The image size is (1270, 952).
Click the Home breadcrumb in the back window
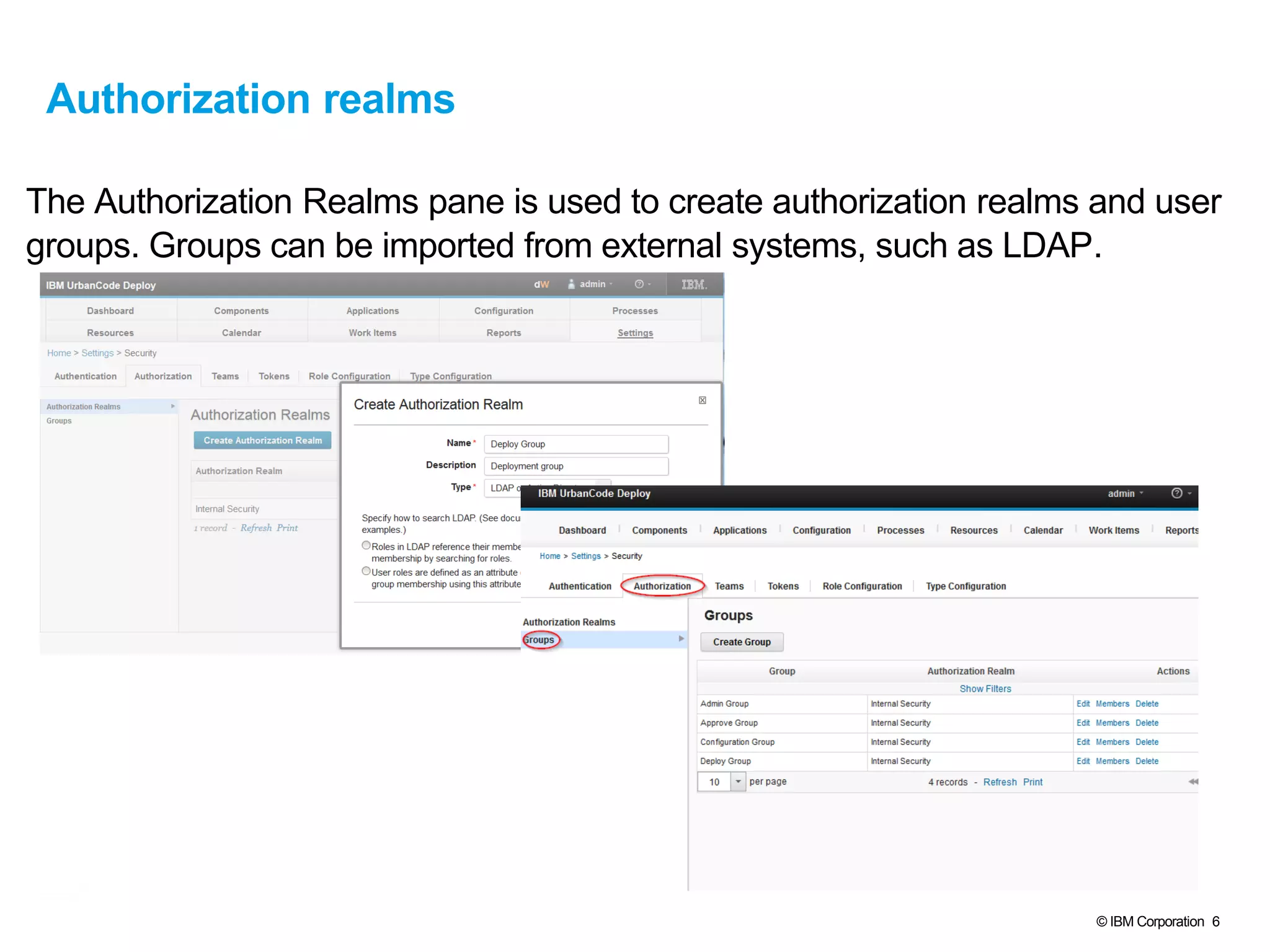pyautogui.click(x=59, y=353)
